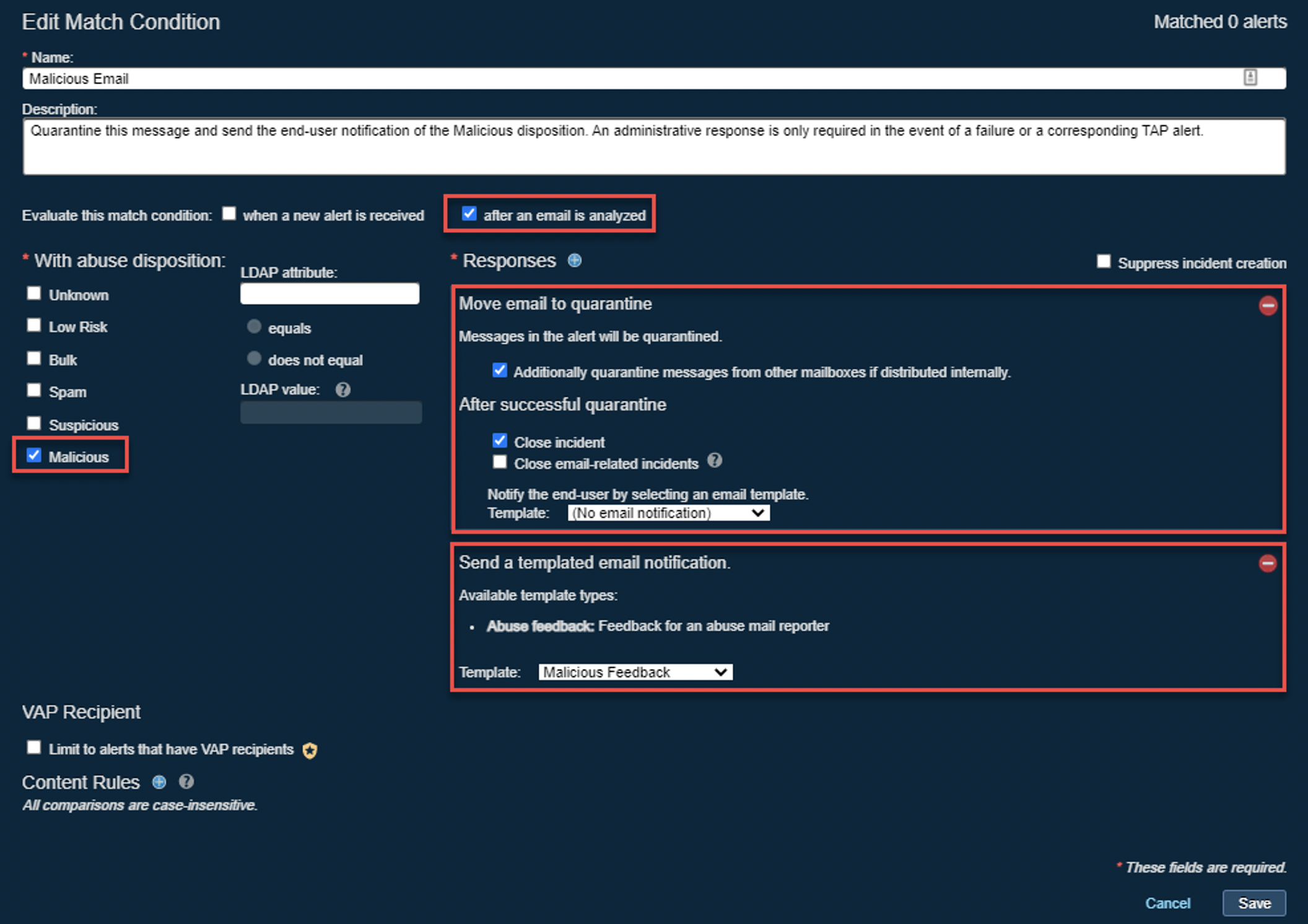Remove the Move email to quarantine response
This screenshot has height=924, width=1308.
pos(1267,305)
